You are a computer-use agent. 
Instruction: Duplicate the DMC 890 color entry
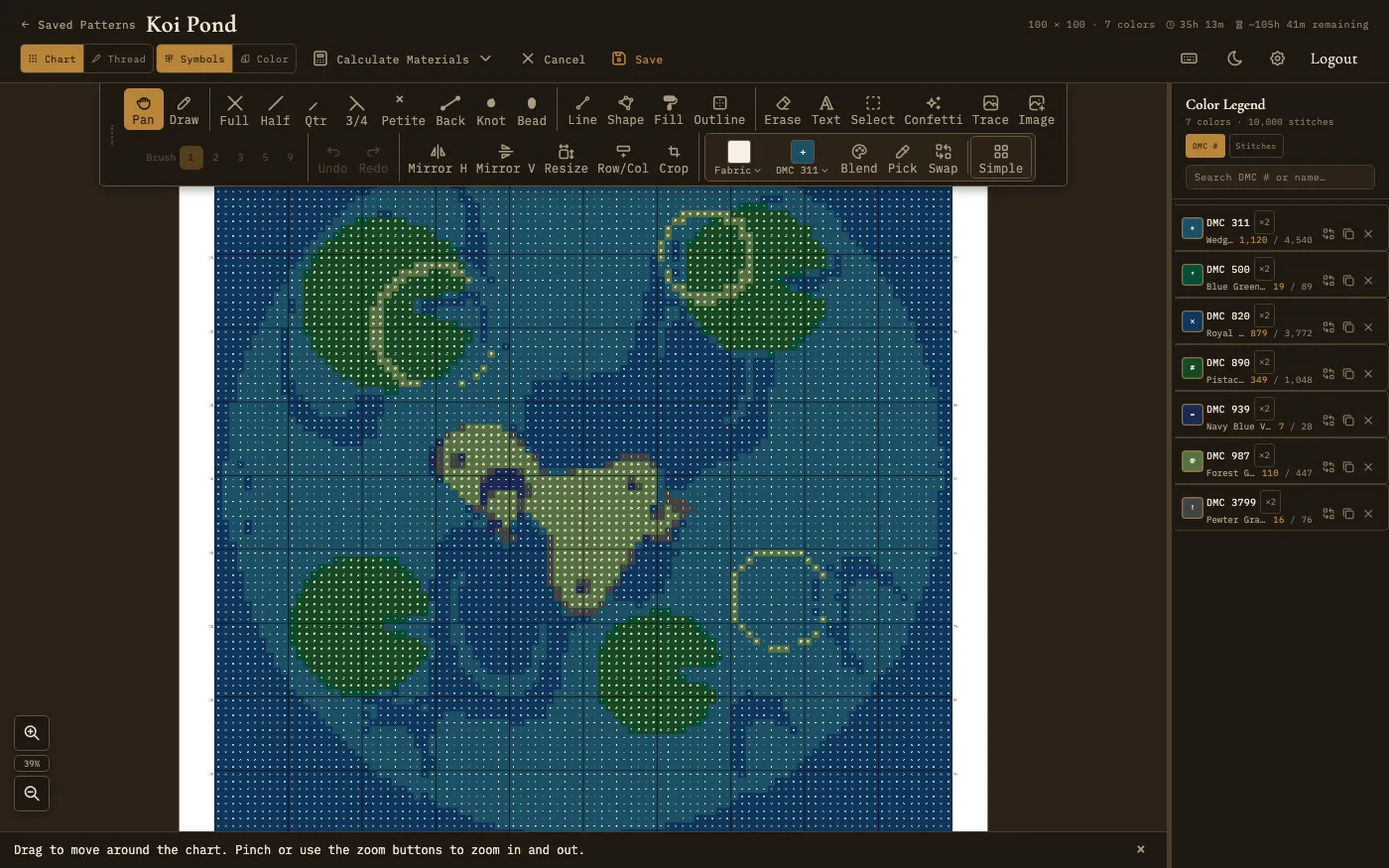(1348, 374)
